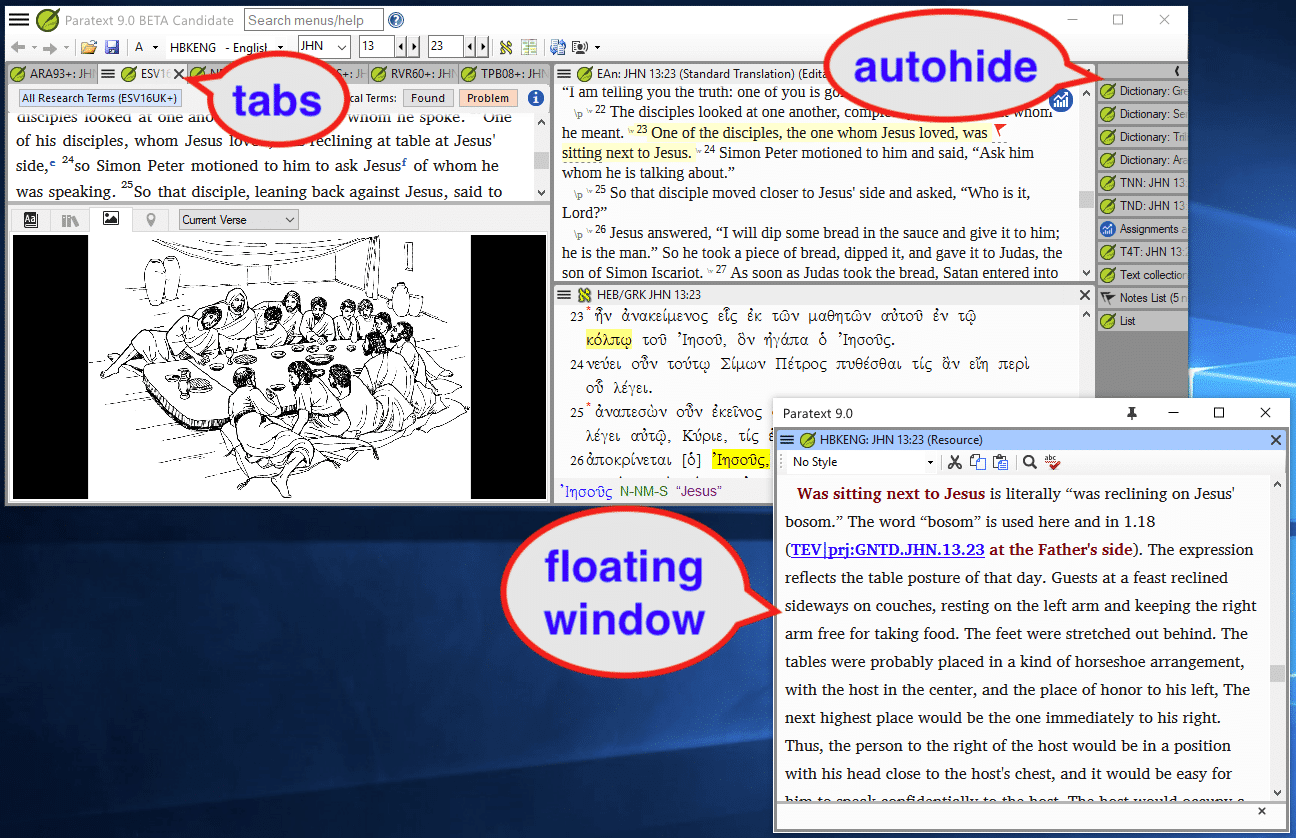Click the blue info icon beside Problem
This screenshot has height=838, width=1296.
coord(536,98)
